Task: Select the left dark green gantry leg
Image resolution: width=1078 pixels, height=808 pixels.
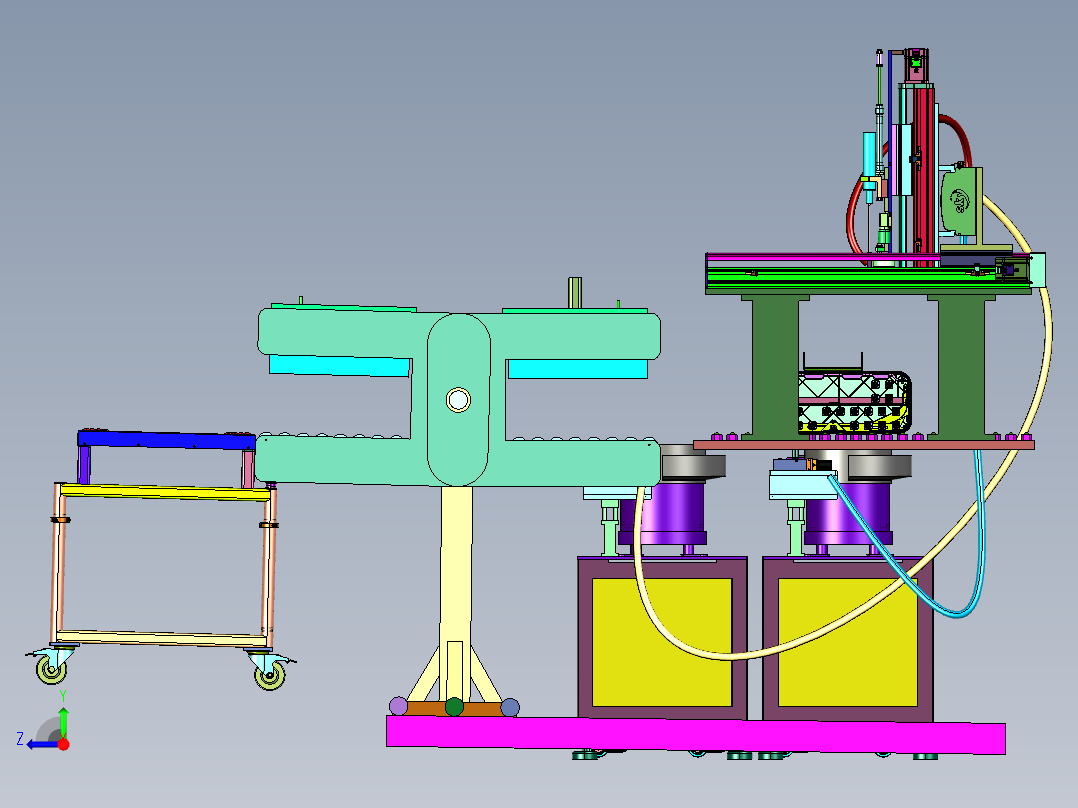Action: tap(776, 367)
